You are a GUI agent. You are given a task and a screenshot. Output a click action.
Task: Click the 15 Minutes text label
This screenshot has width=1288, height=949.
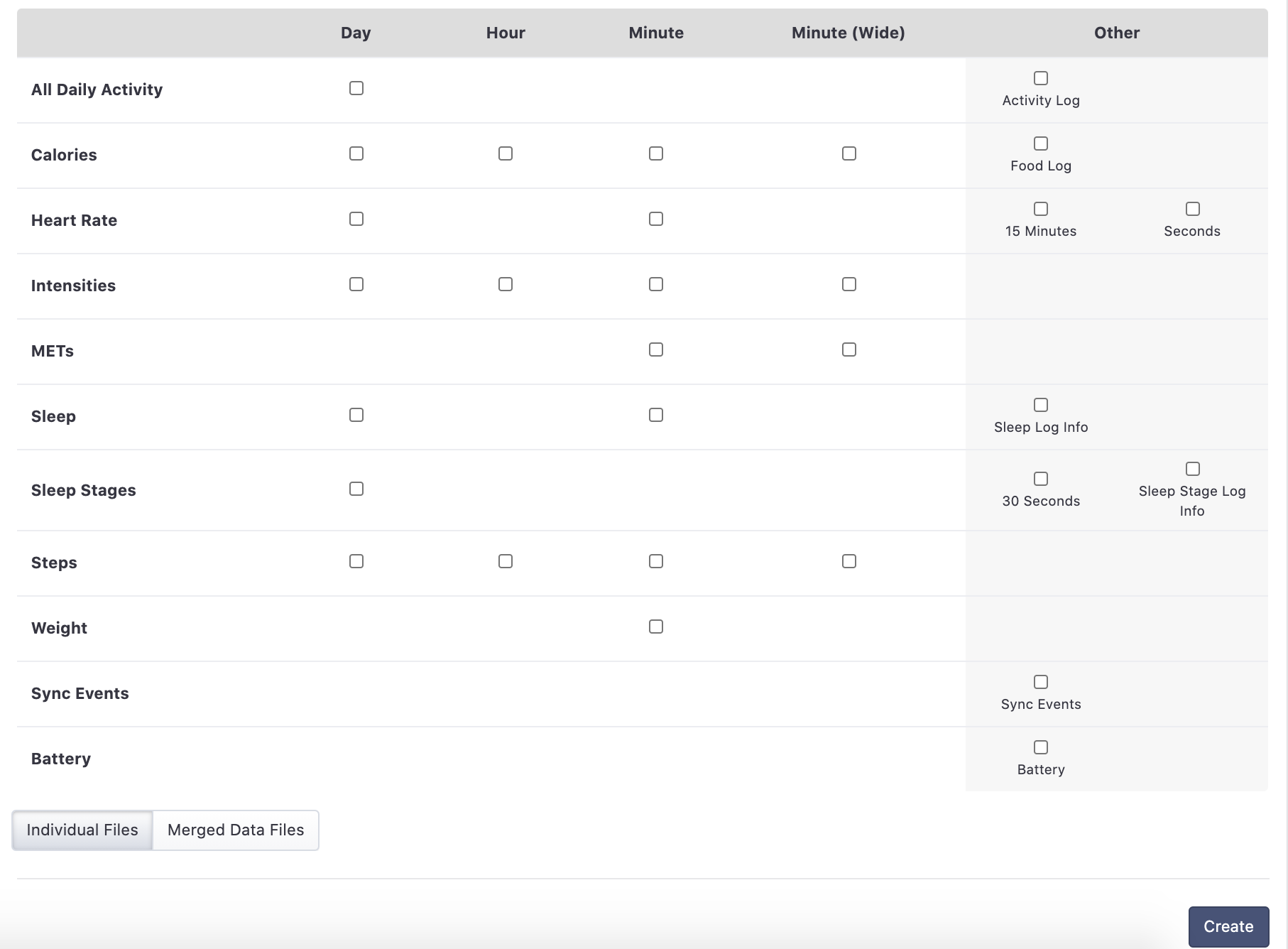[1041, 231]
